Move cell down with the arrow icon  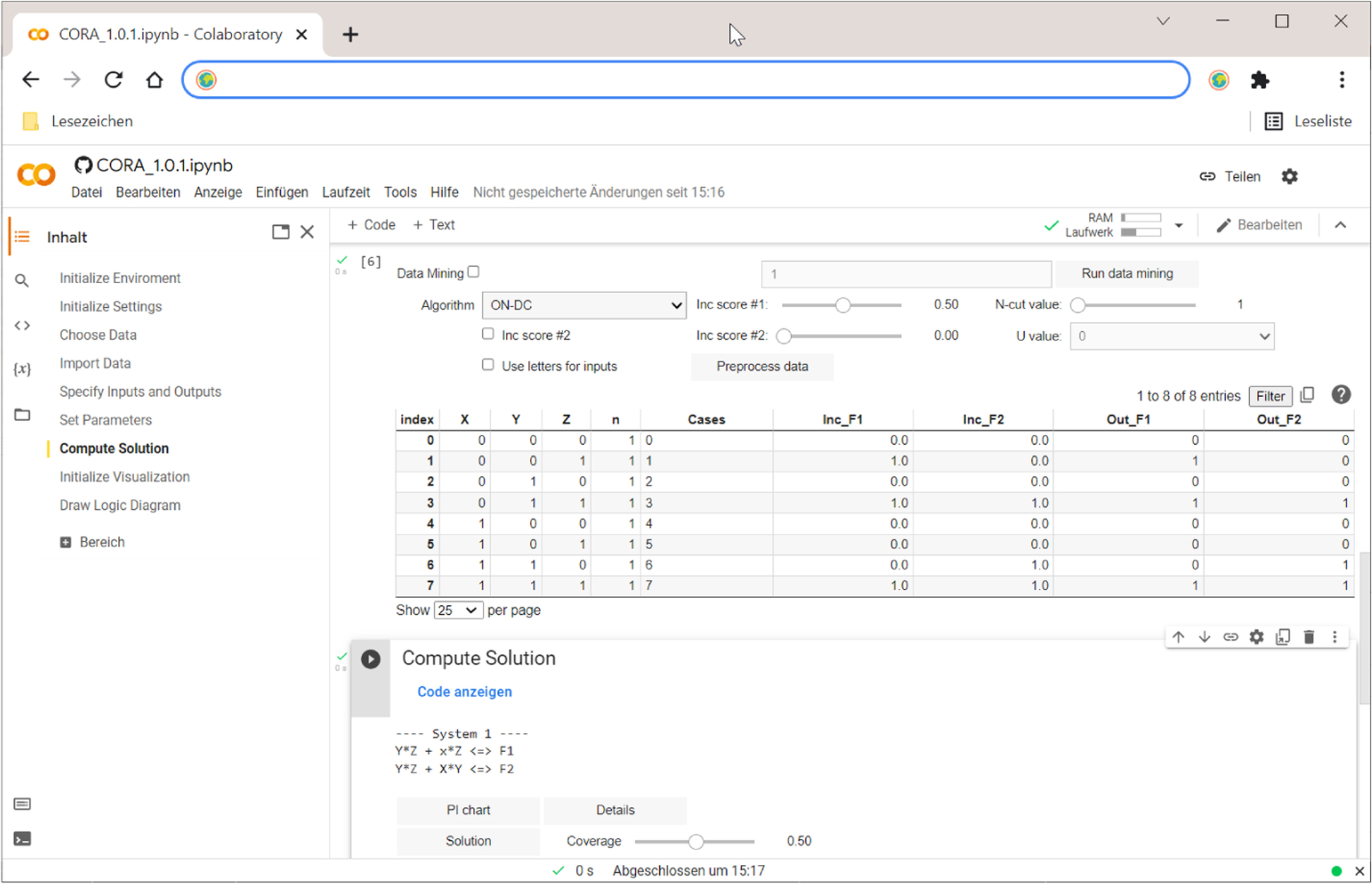(x=1205, y=637)
